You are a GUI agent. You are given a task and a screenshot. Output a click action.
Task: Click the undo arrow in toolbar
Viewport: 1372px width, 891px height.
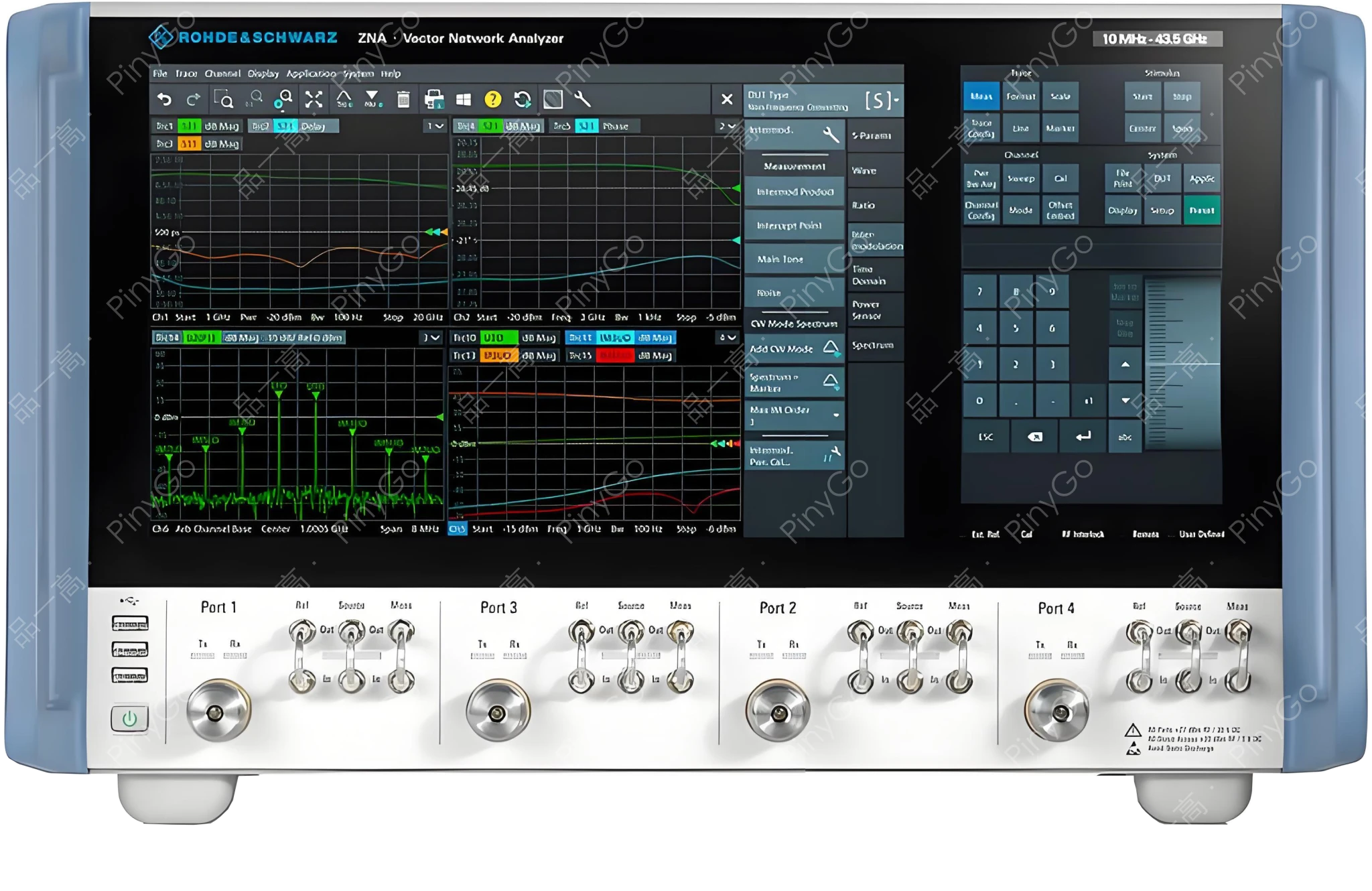[x=164, y=100]
